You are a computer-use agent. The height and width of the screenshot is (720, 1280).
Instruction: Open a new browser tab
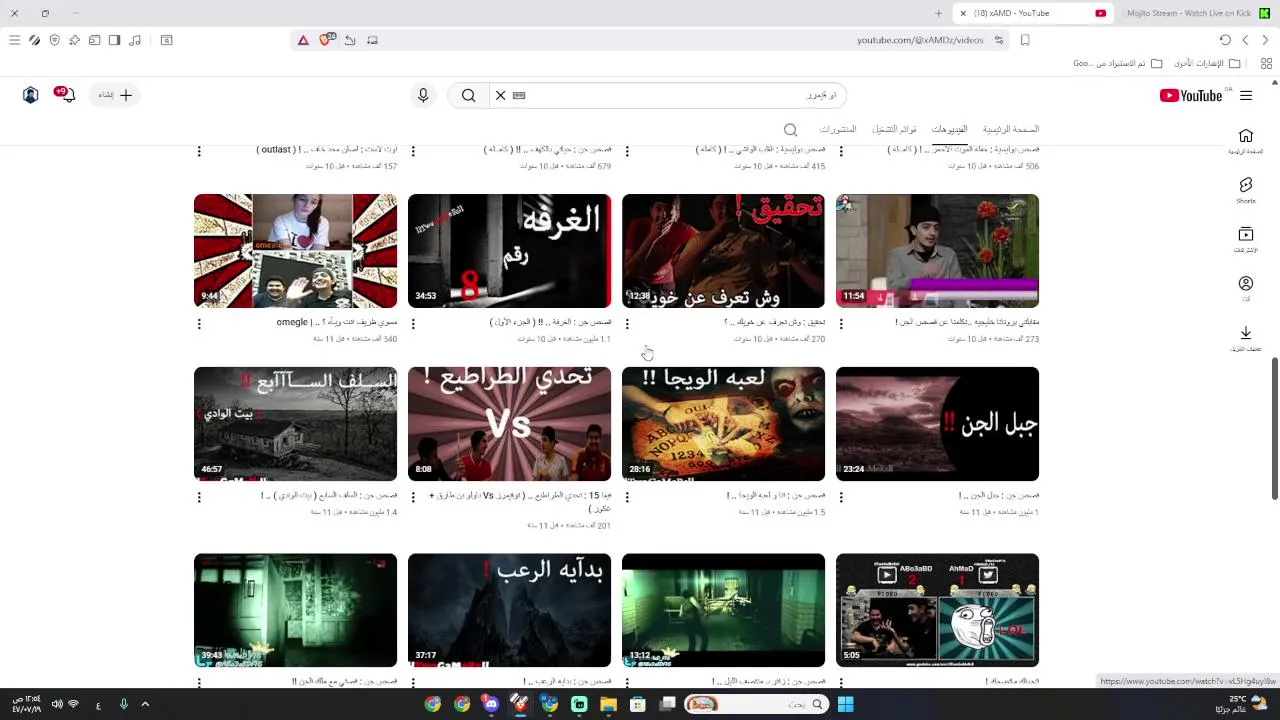coord(938,13)
